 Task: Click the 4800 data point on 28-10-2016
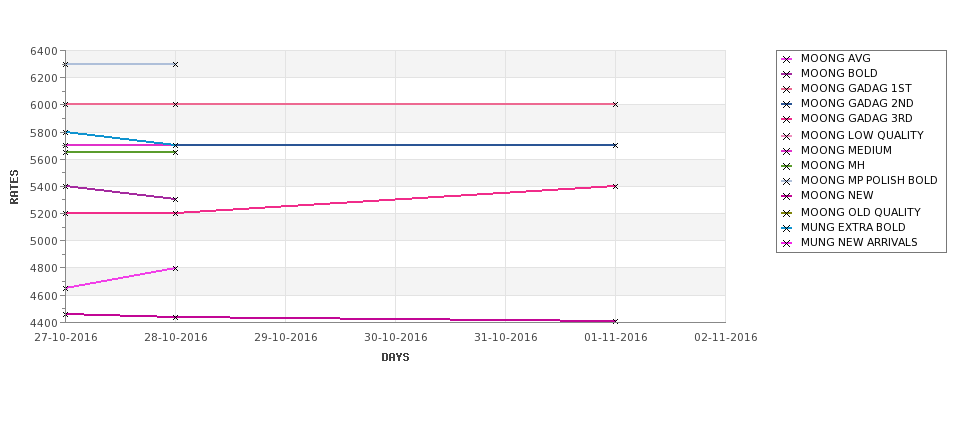tap(175, 269)
